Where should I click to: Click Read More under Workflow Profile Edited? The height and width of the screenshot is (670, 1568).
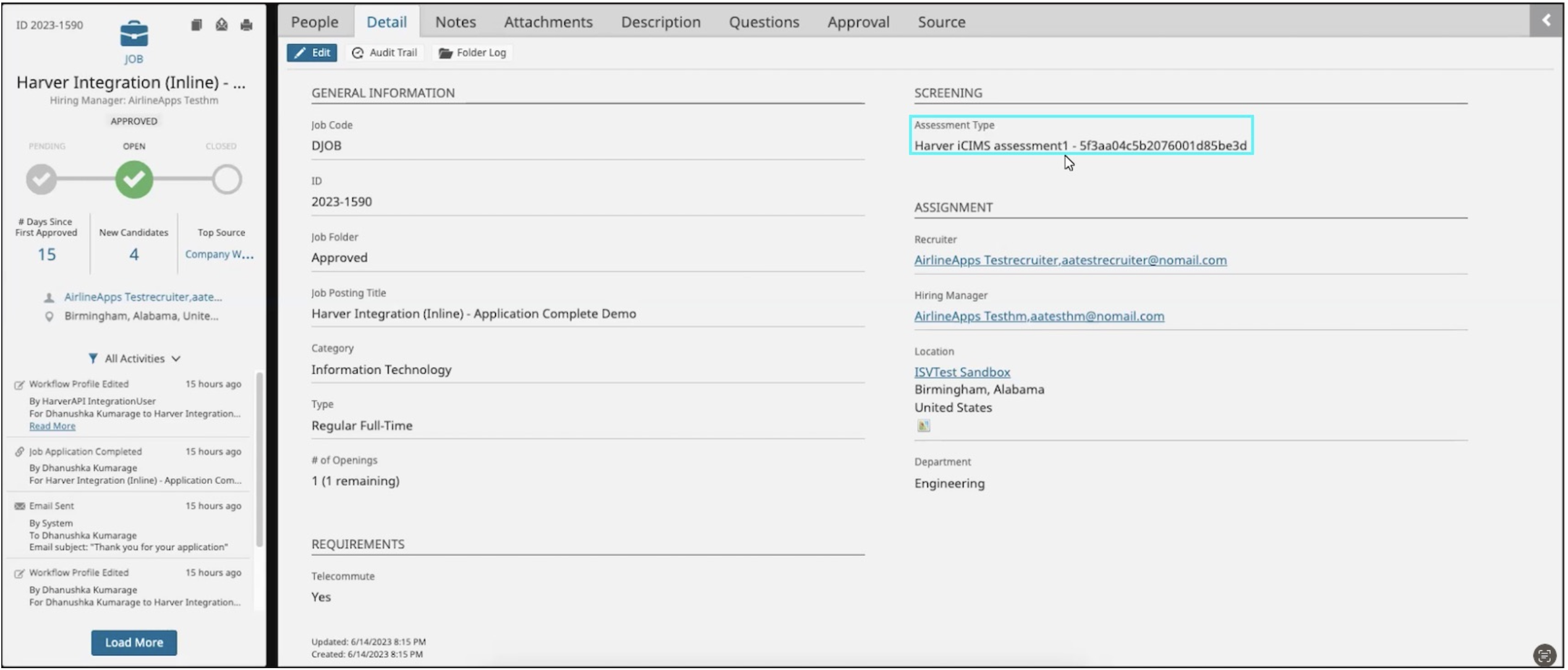(x=52, y=426)
